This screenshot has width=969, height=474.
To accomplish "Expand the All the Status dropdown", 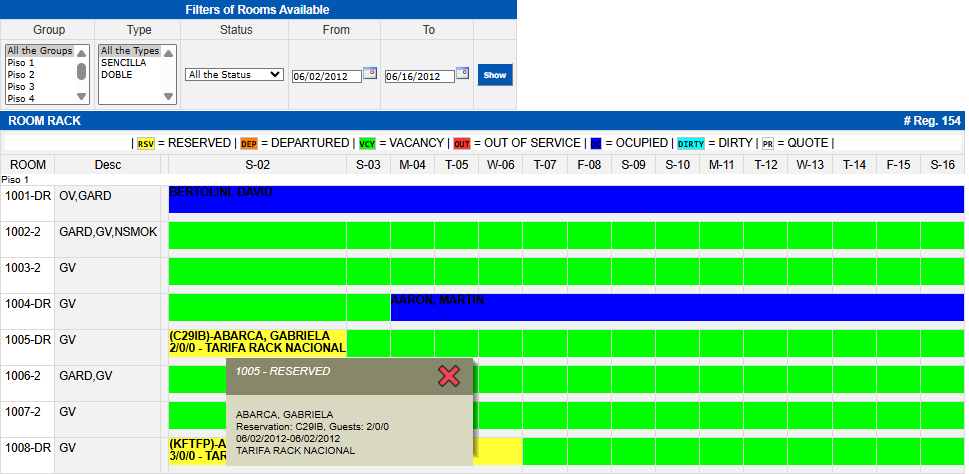I will [x=235, y=74].
